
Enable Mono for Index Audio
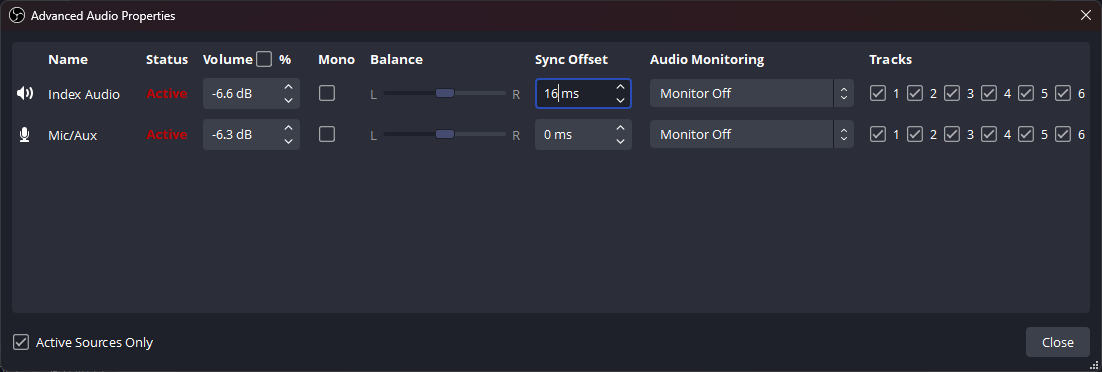(327, 93)
